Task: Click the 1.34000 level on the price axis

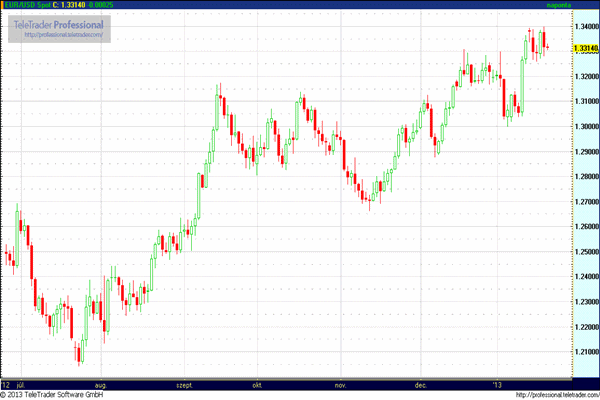Action: tap(586, 28)
